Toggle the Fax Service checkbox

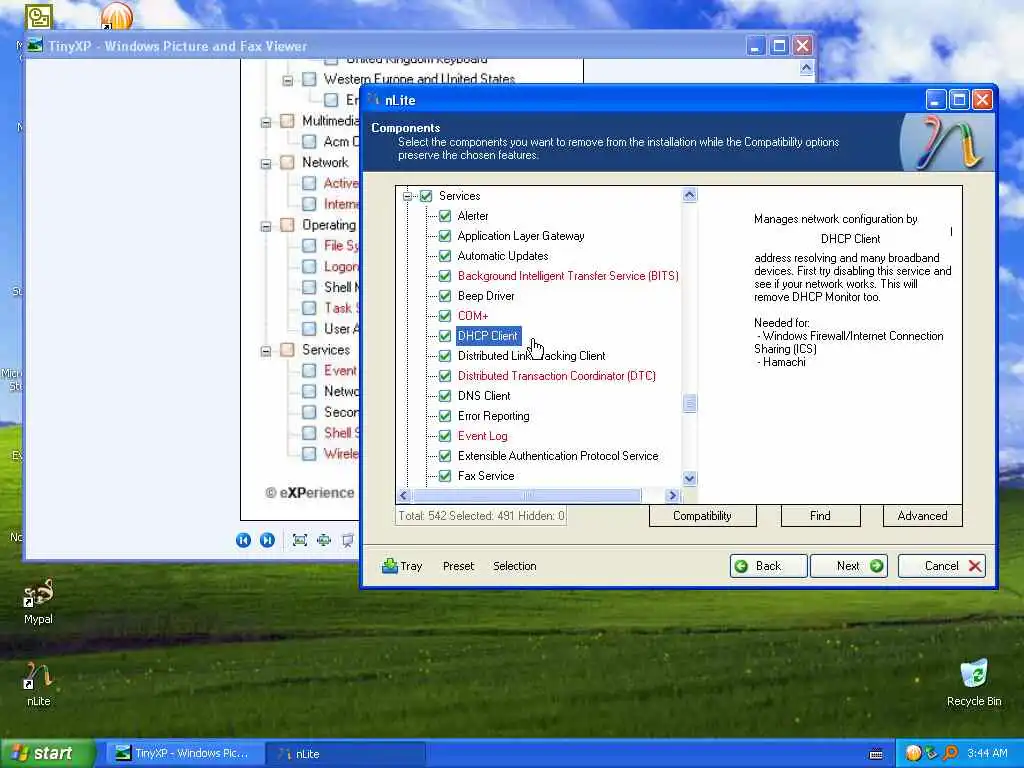(445, 475)
